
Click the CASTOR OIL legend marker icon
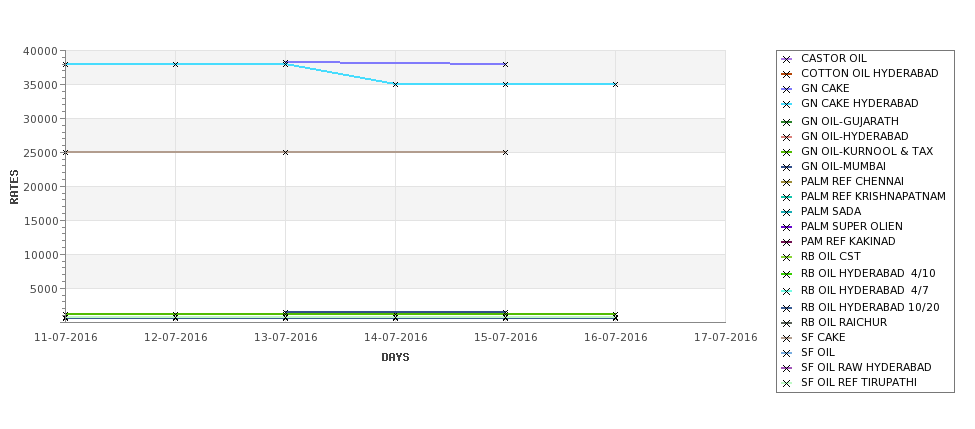(x=787, y=59)
